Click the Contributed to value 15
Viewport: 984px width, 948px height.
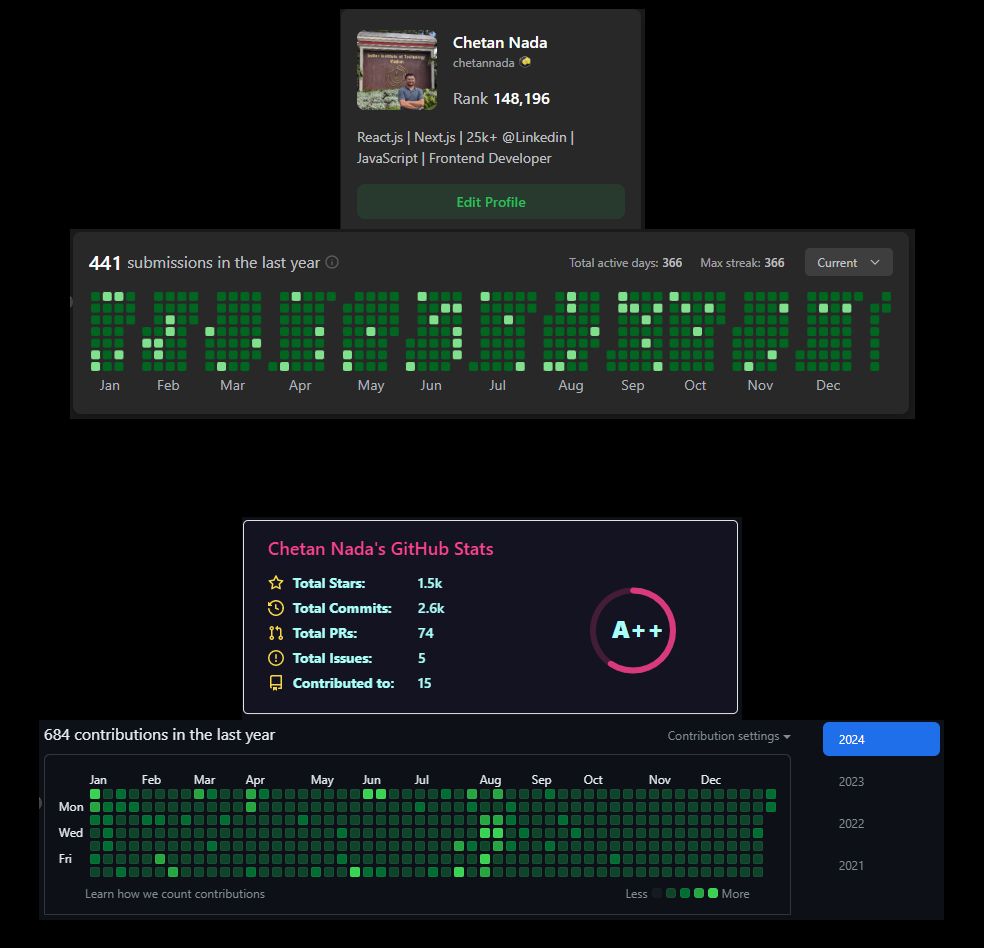click(x=424, y=683)
